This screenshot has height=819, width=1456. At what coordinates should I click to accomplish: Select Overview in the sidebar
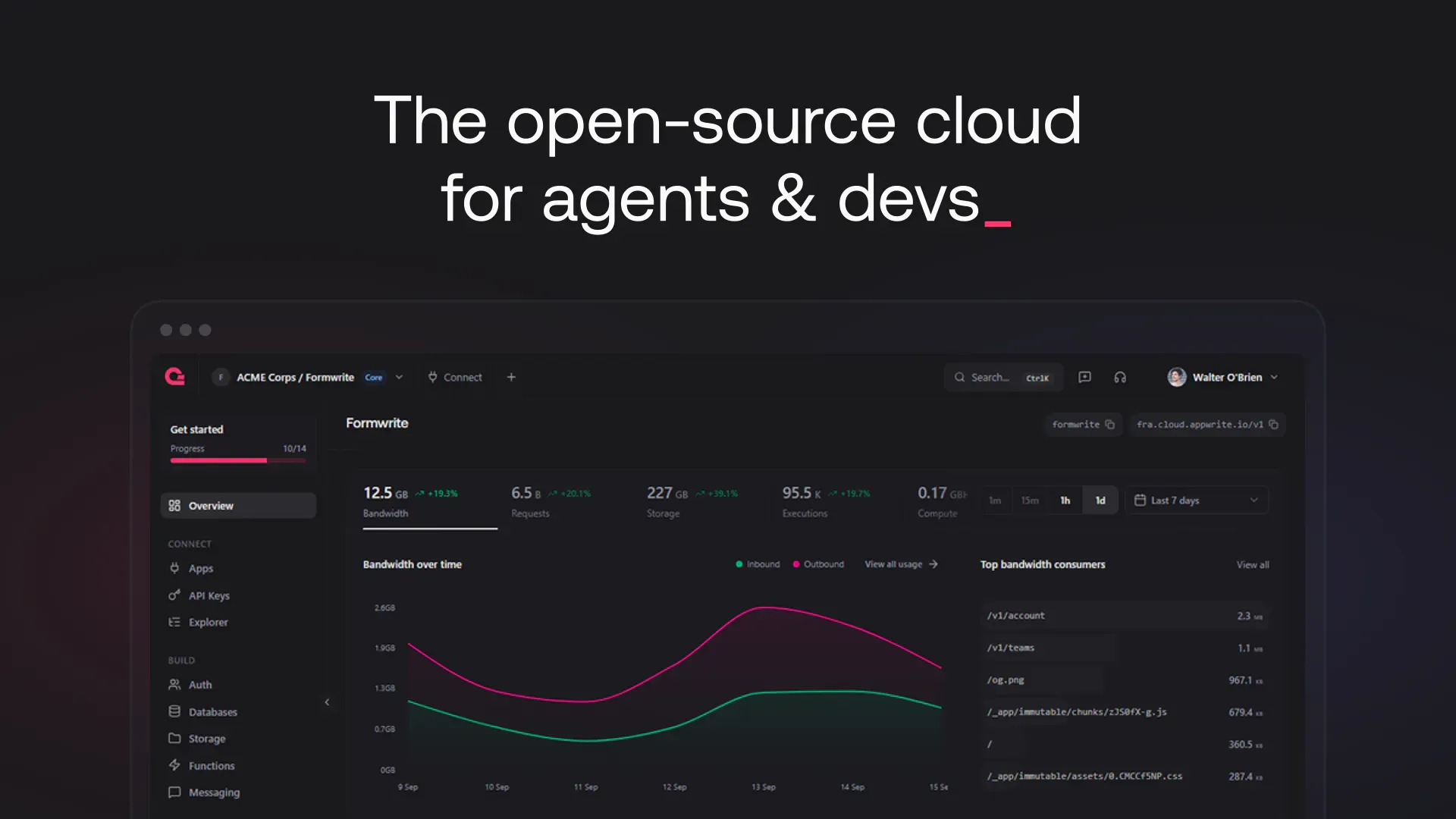click(x=238, y=506)
